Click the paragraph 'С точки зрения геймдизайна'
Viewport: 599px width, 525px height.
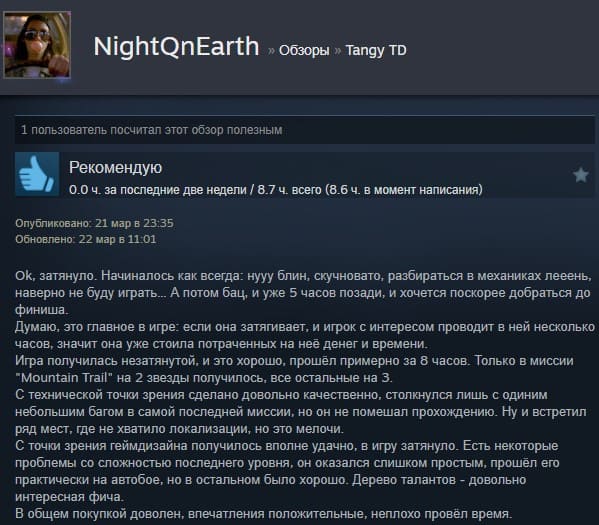point(287,471)
